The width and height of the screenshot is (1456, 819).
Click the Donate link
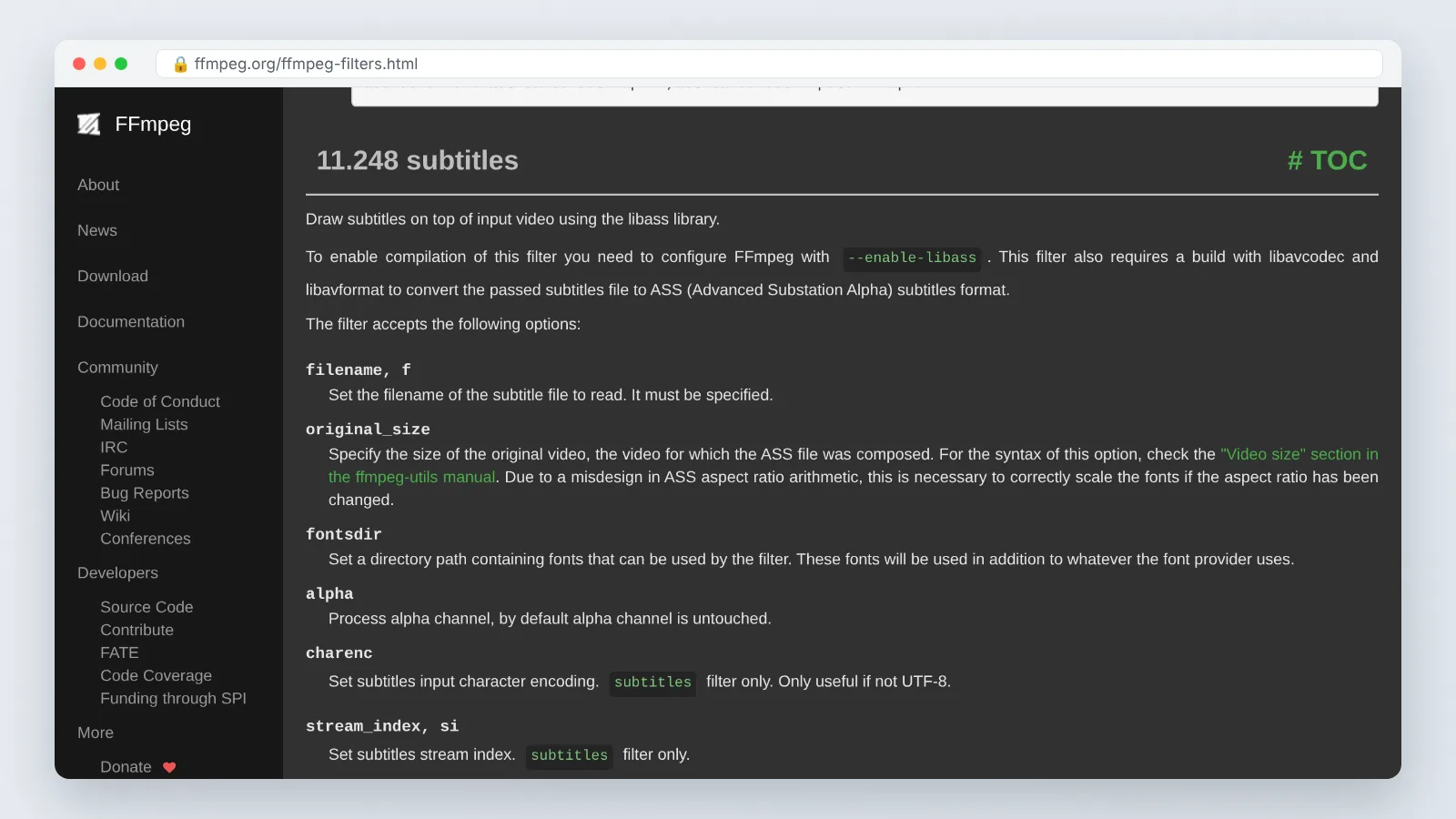coord(126,767)
